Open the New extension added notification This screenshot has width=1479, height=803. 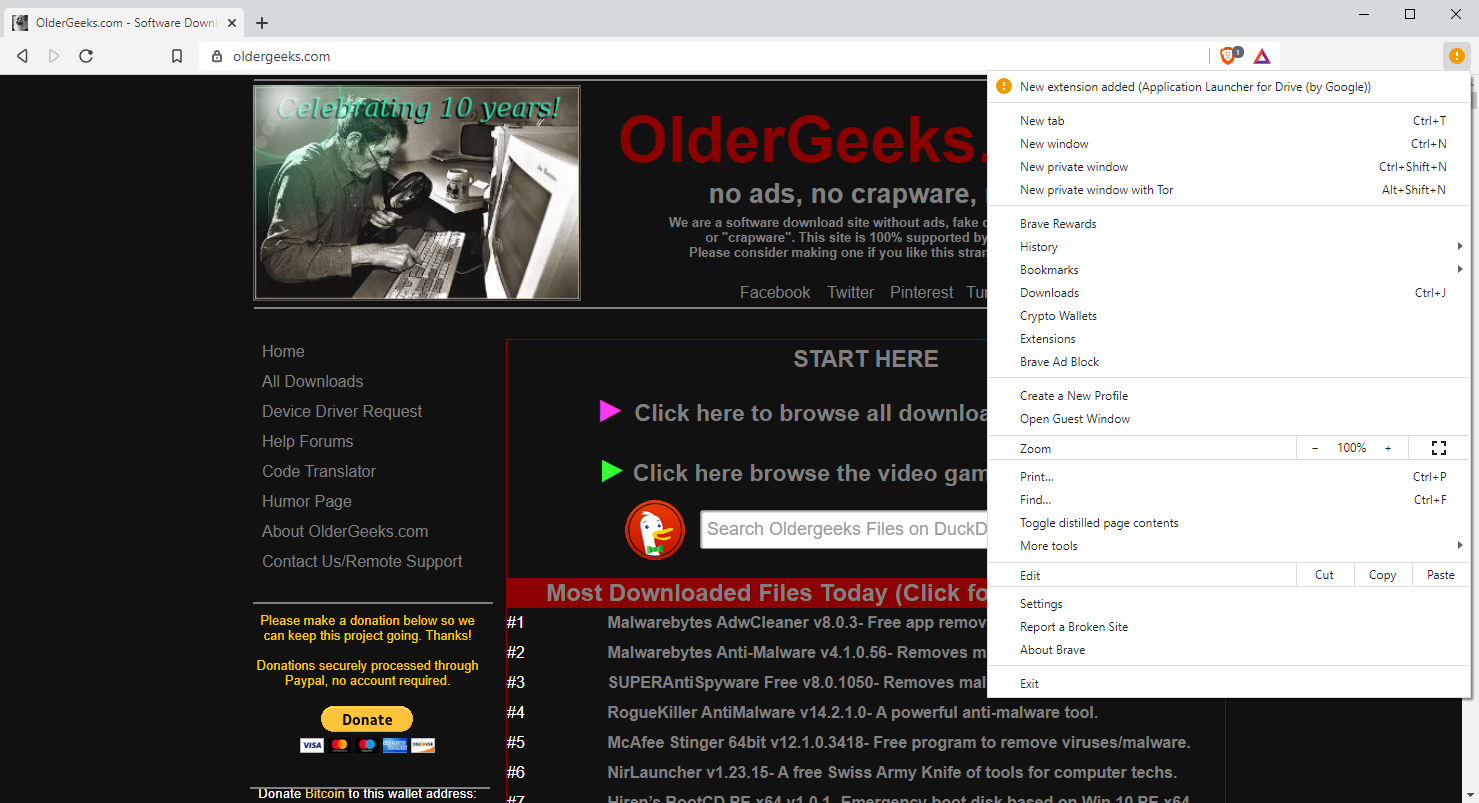[x=1229, y=87]
